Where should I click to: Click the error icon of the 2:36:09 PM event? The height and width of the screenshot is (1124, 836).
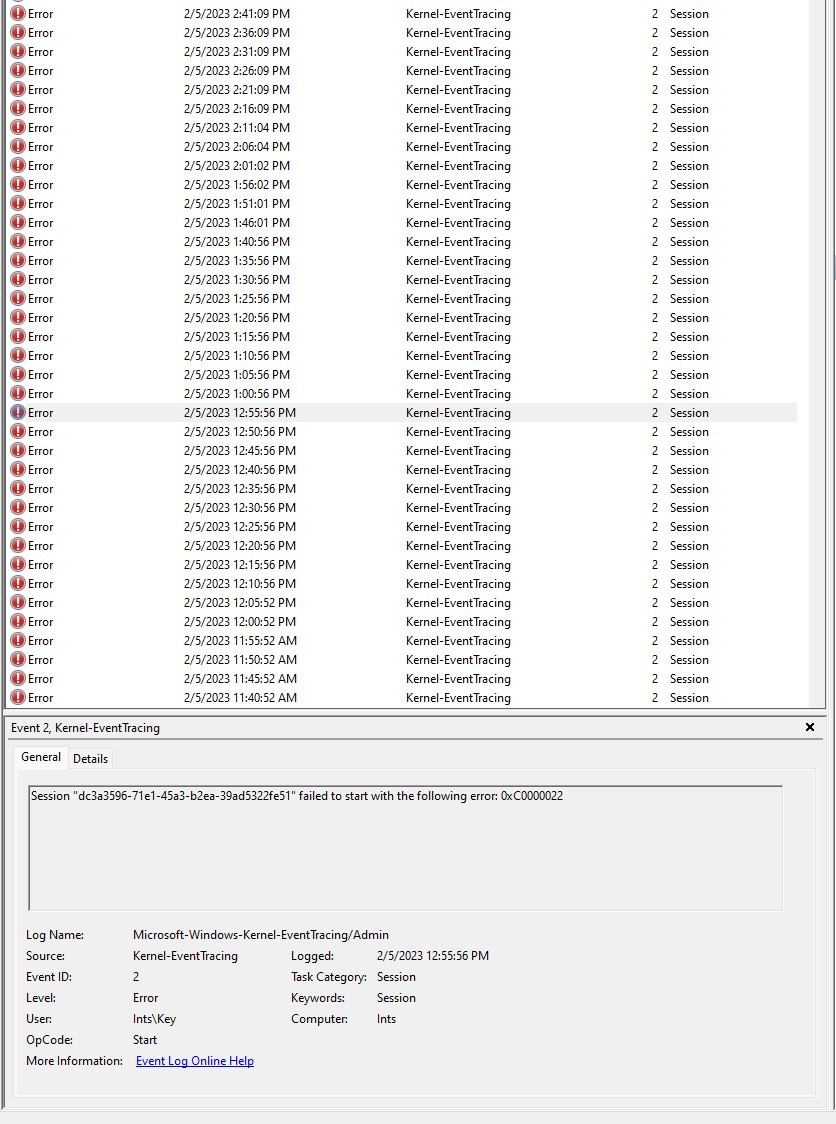pyautogui.click(x=18, y=32)
